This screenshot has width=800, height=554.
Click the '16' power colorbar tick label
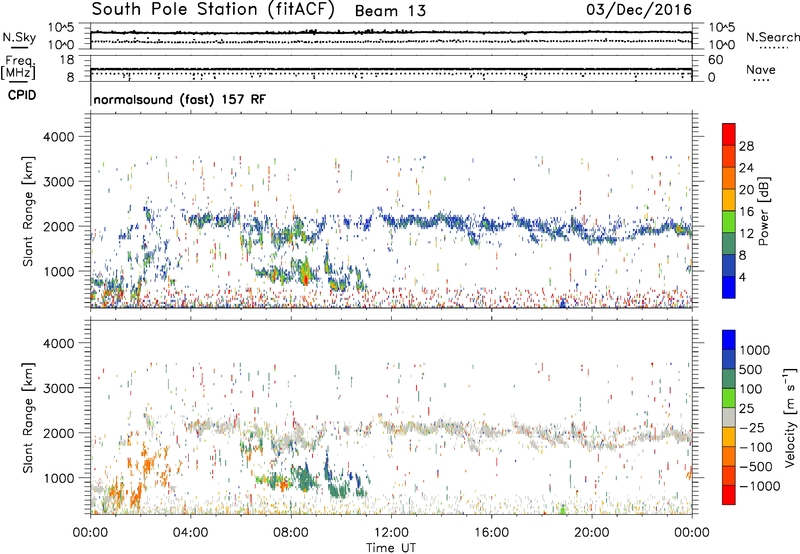pyautogui.click(x=746, y=212)
